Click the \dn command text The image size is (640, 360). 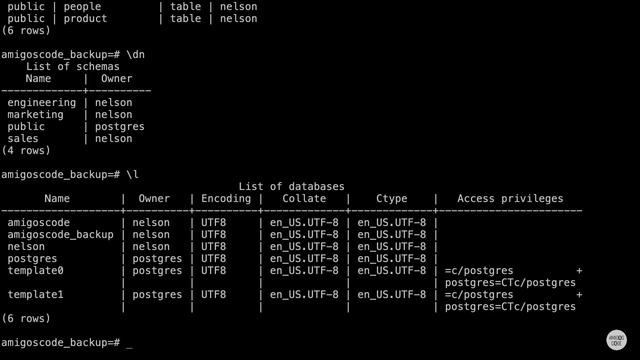click(x=136, y=55)
